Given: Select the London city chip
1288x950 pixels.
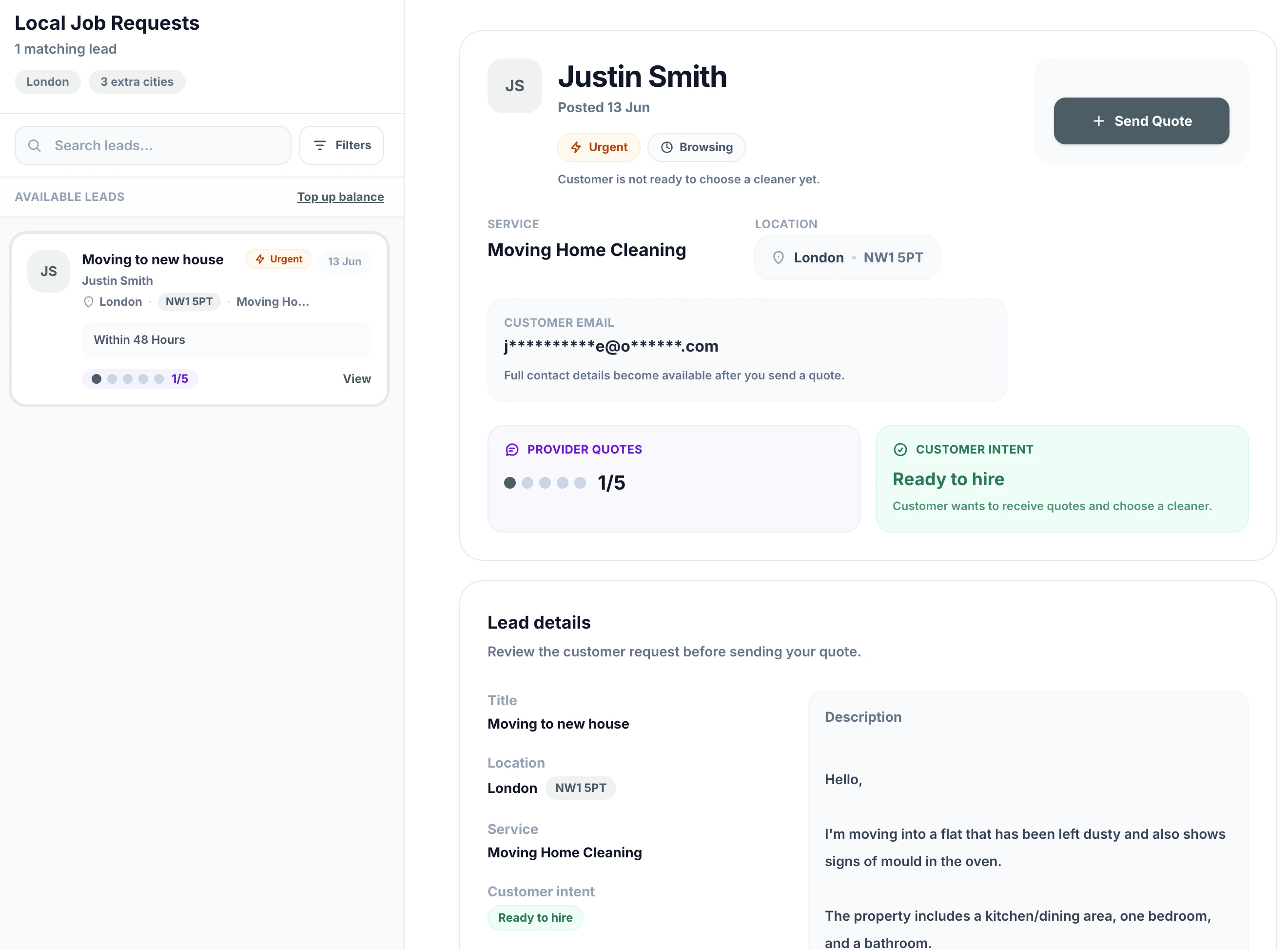Looking at the screenshot, I should tap(48, 81).
